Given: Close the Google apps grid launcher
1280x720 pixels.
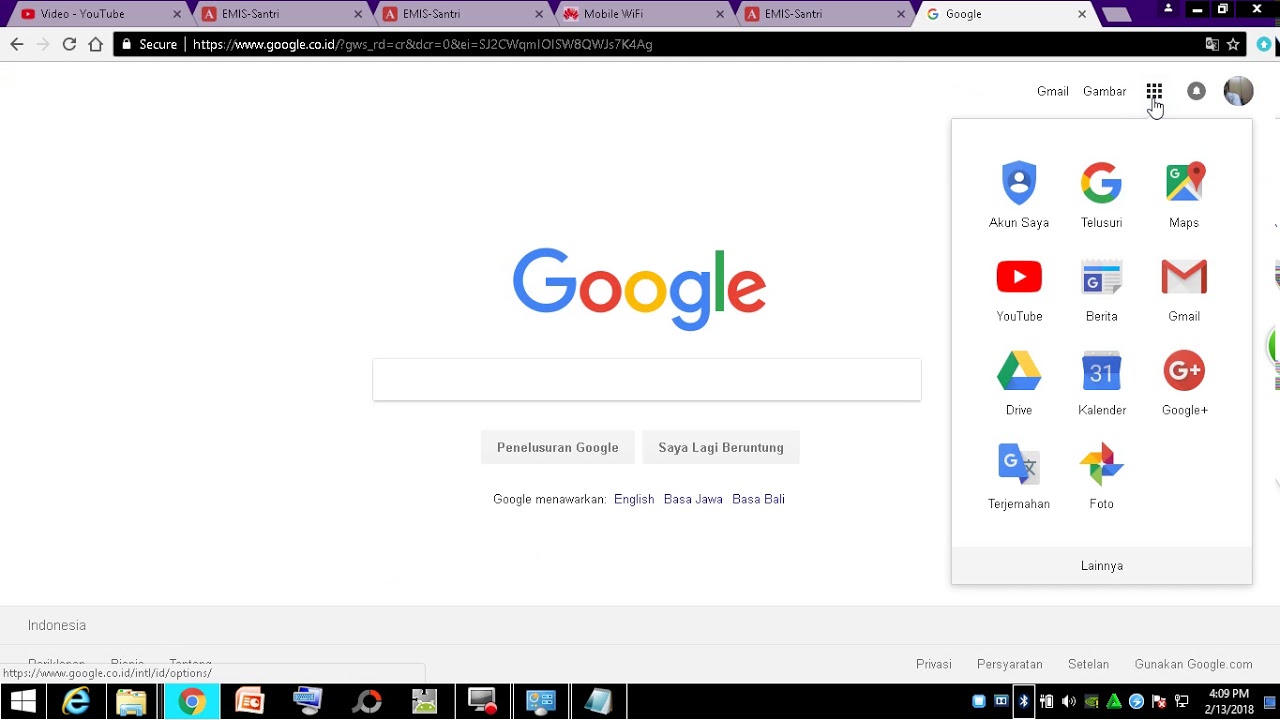Looking at the screenshot, I should (1154, 91).
